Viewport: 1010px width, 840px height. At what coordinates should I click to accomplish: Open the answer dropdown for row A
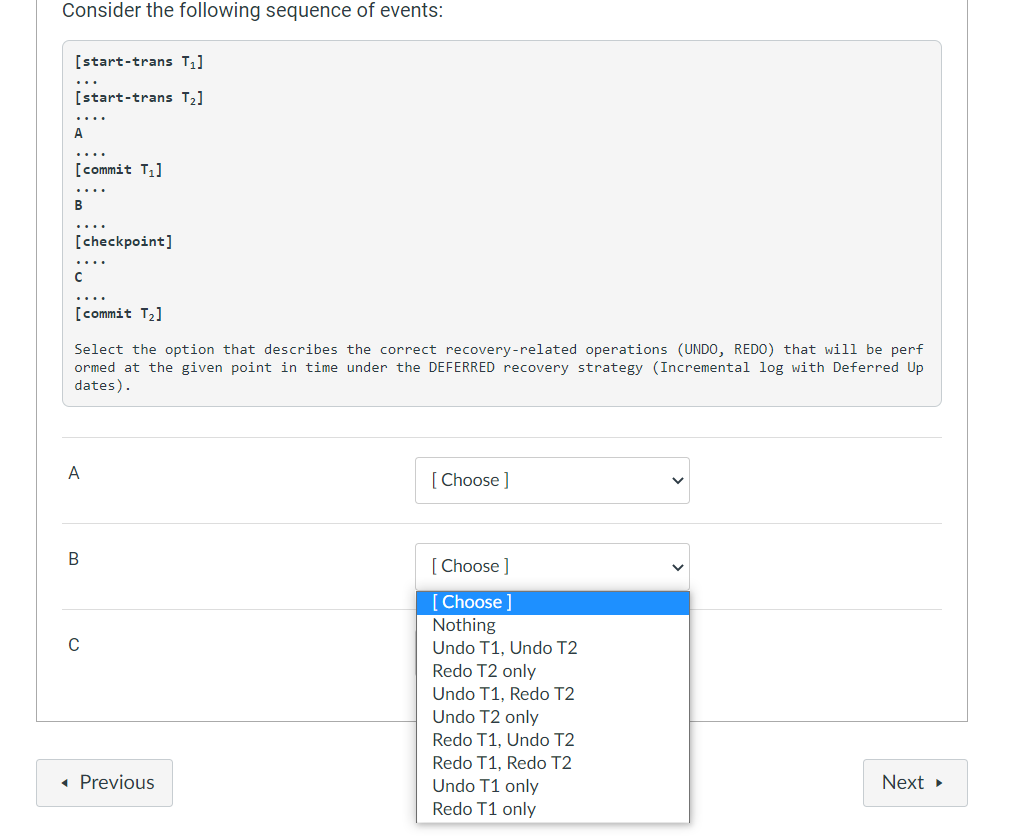pos(552,481)
